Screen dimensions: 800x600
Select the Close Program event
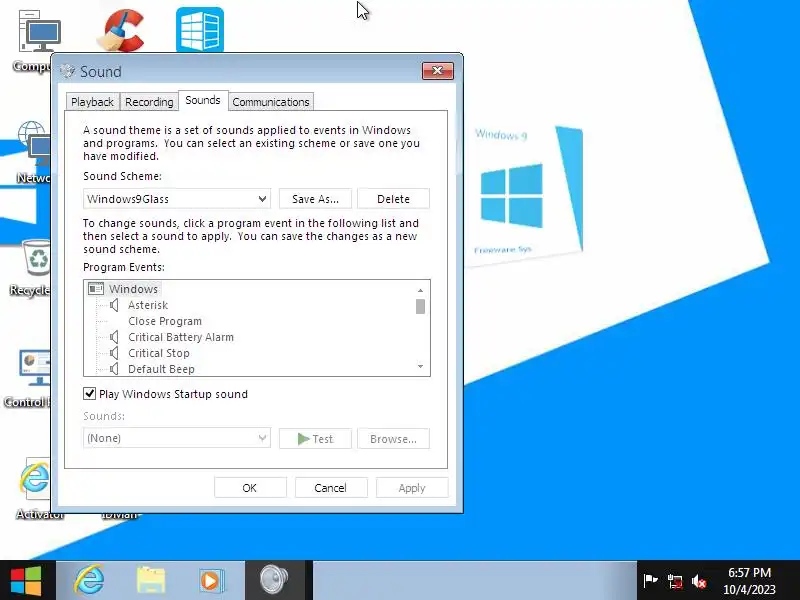165,321
